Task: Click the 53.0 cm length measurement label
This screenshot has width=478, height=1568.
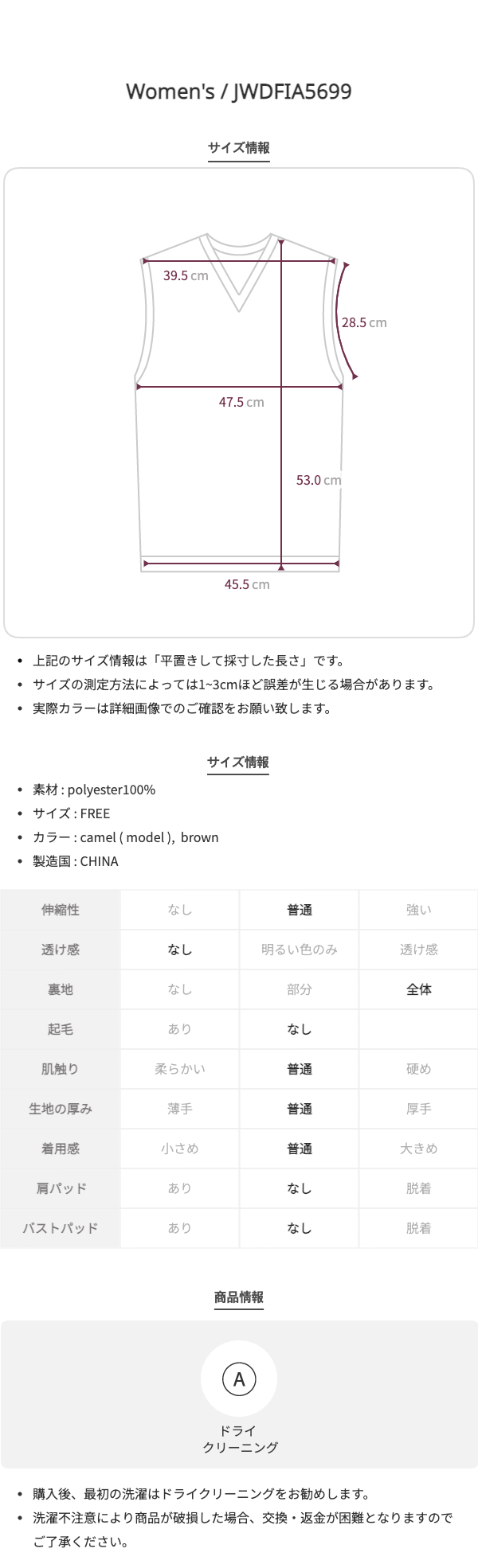Action: point(319,480)
